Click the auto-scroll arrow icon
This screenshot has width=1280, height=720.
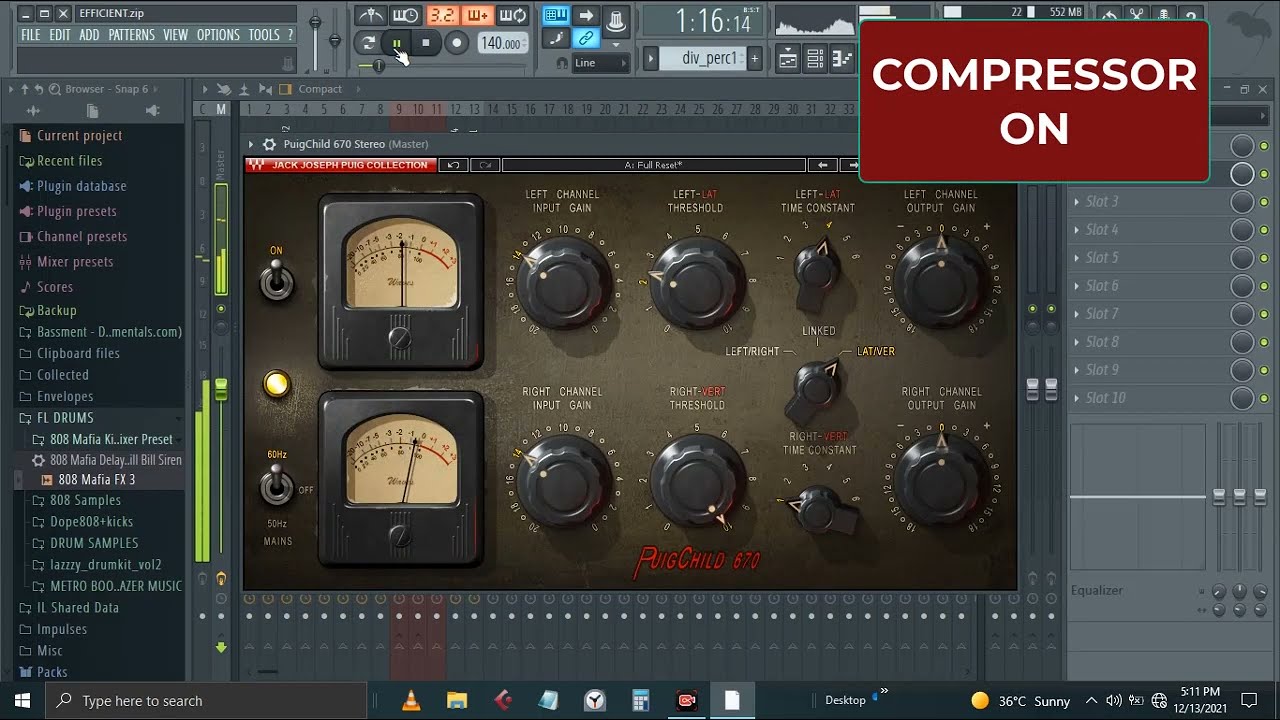(587, 15)
